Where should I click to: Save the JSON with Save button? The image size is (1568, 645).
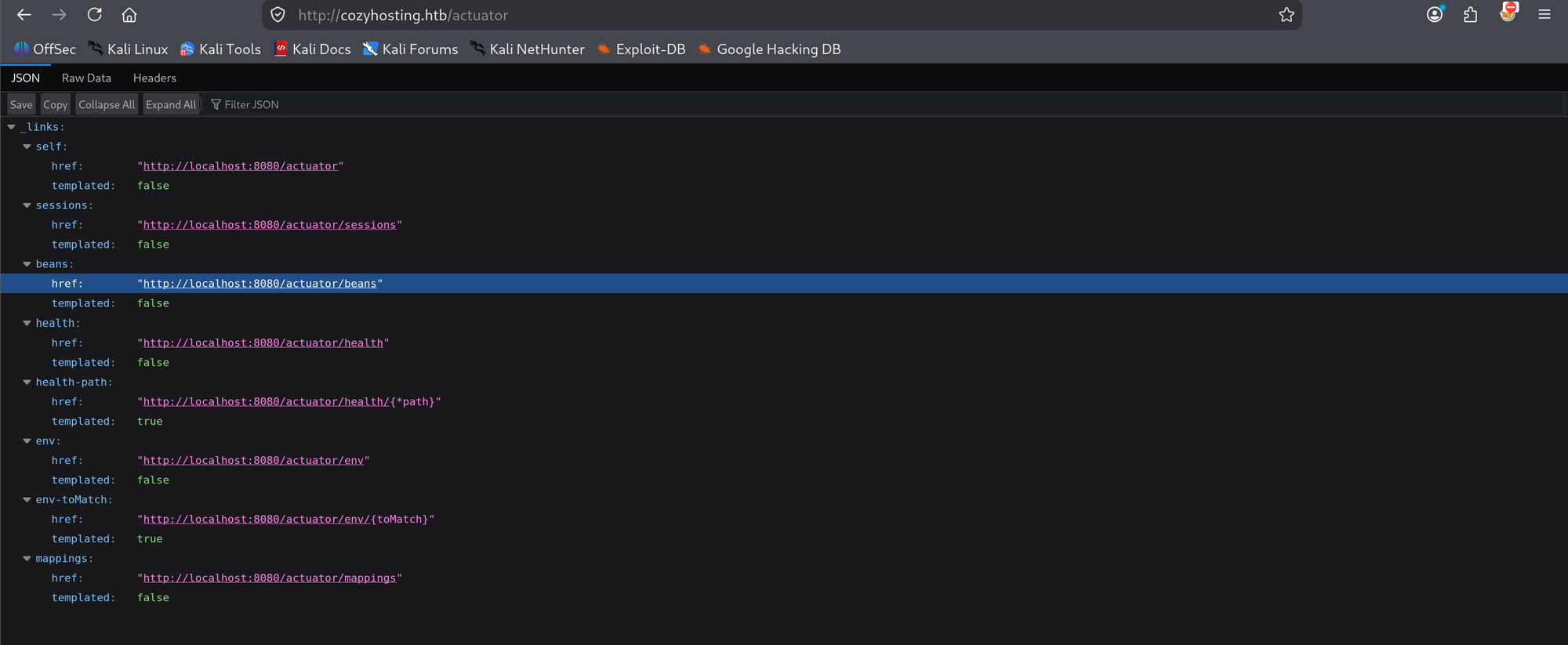pyautogui.click(x=21, y=105)
